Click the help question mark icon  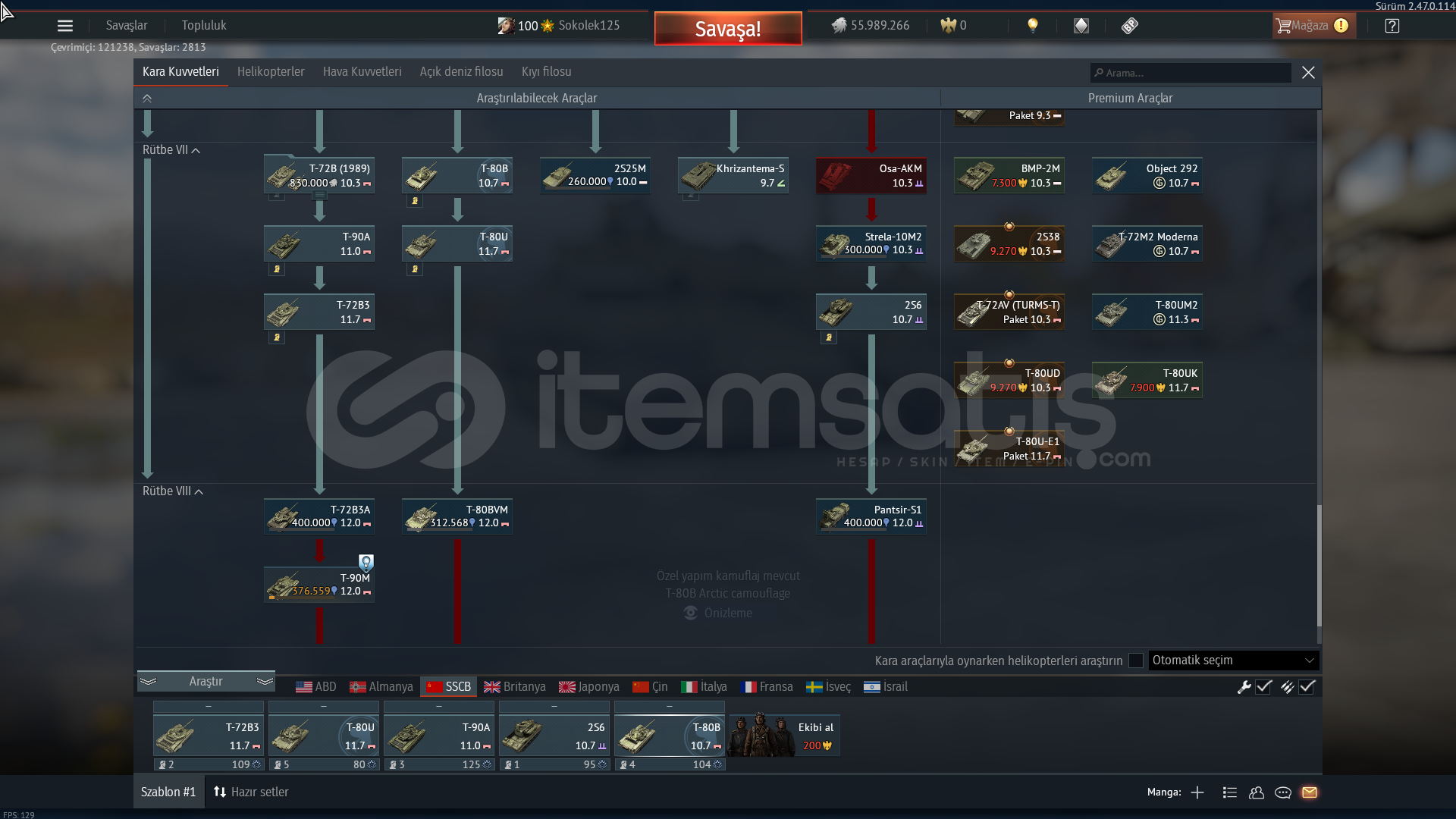tap(1392, 26)
